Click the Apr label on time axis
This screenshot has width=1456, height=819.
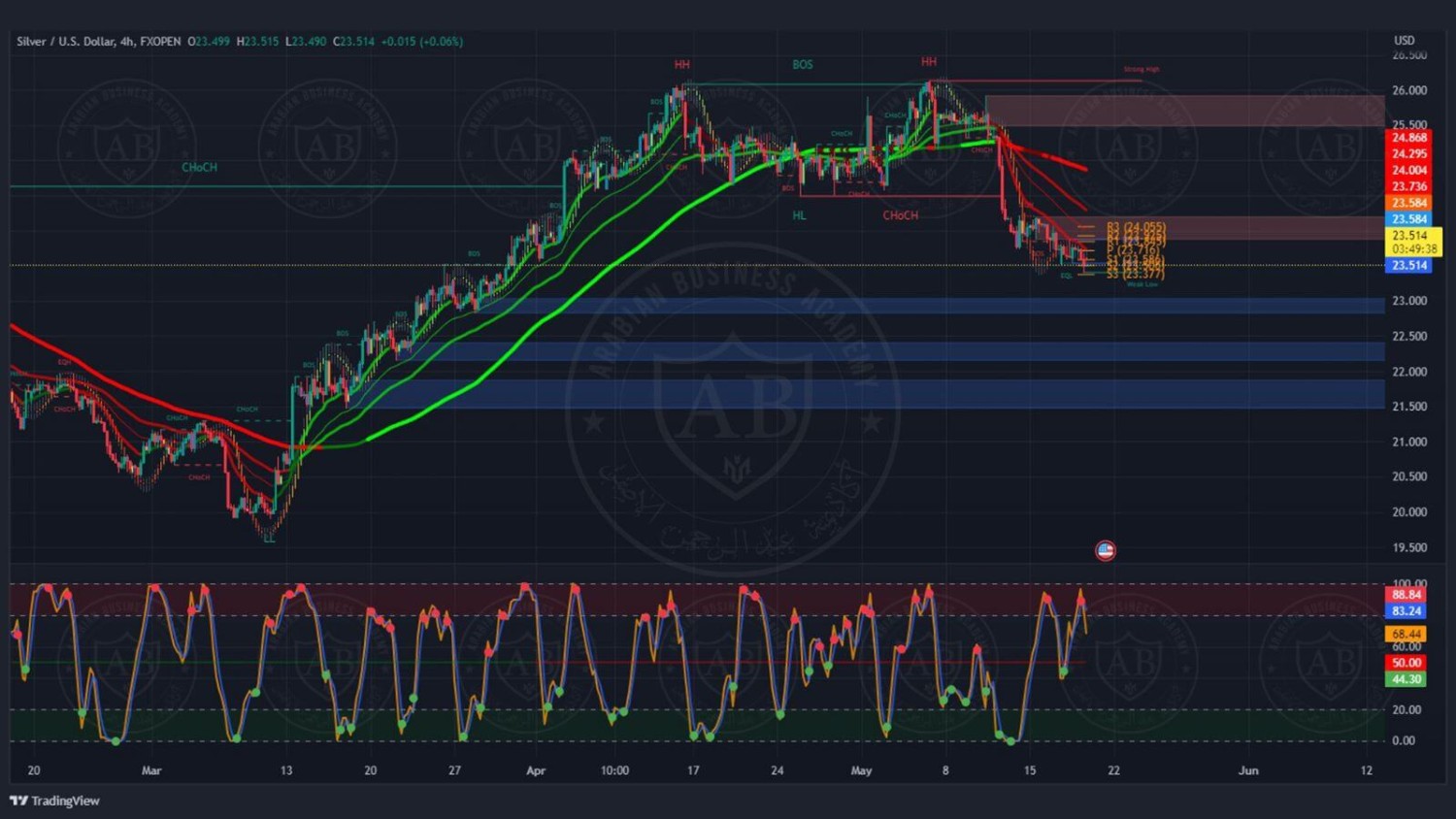pyautogui.click(x=536, y=770)
